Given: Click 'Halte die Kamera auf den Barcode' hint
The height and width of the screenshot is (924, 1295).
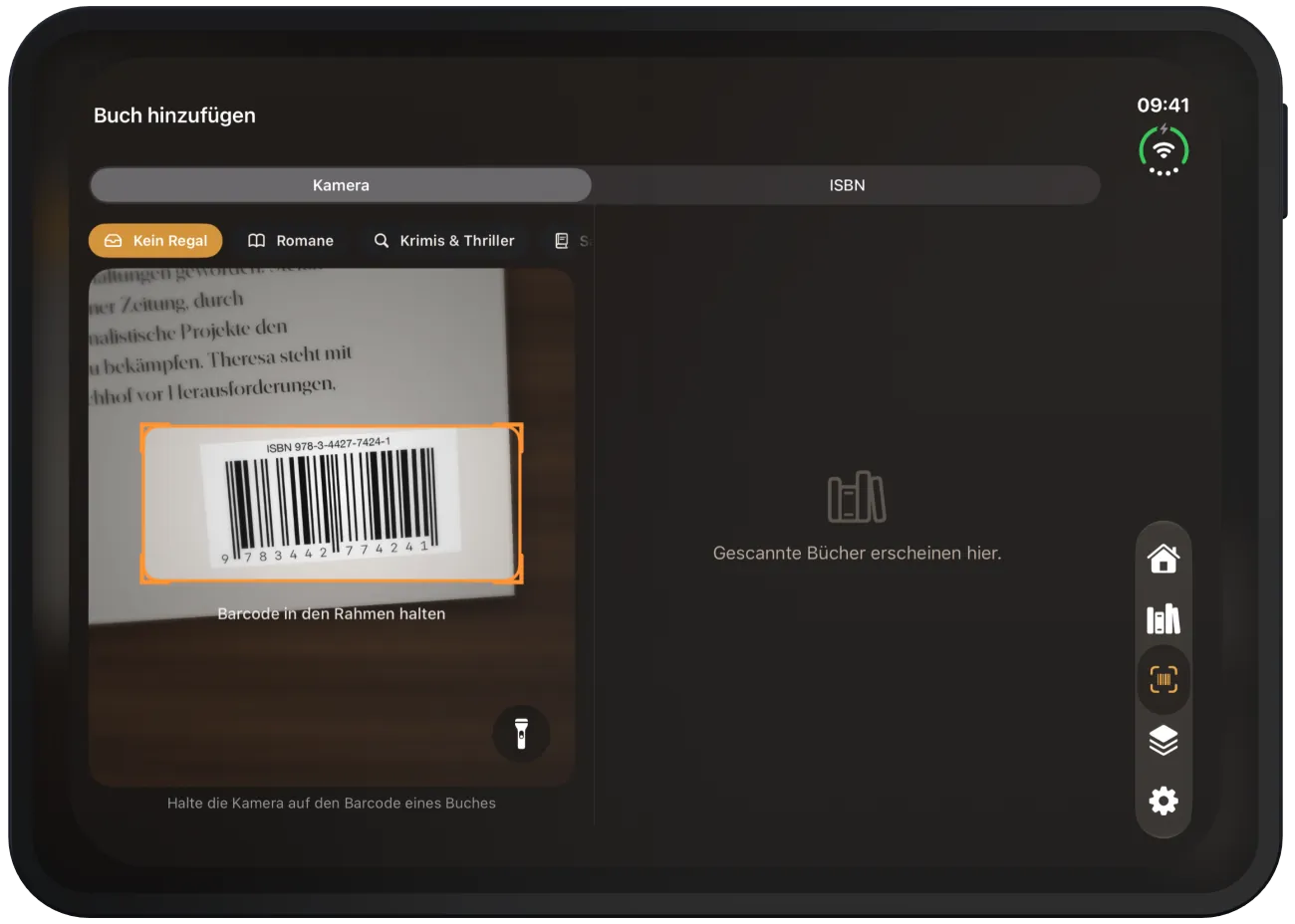Looking at the screenshot, I should coord(332,804).
